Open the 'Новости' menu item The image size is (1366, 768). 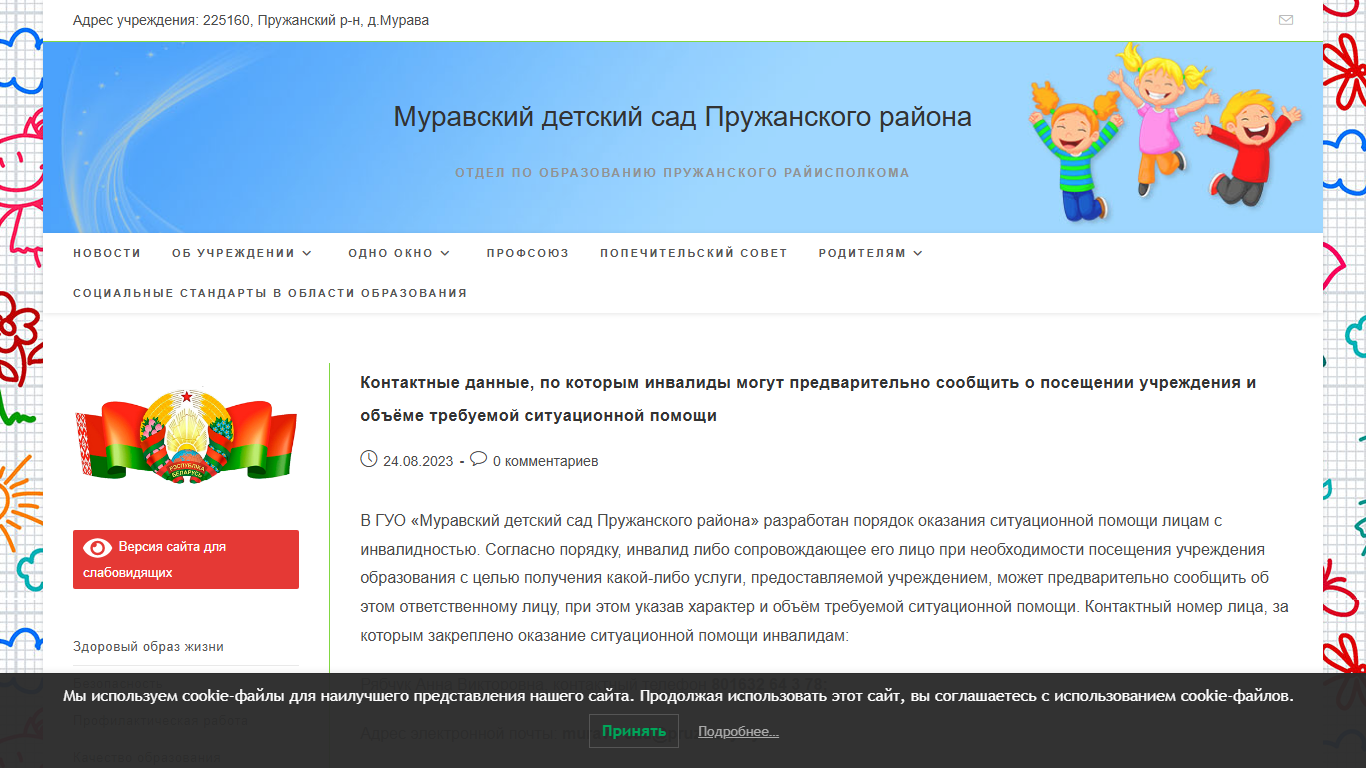click(x=107, y=253)
